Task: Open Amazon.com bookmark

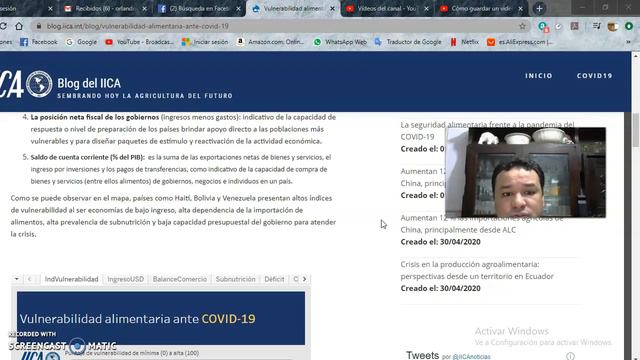Action: [270, 42]
